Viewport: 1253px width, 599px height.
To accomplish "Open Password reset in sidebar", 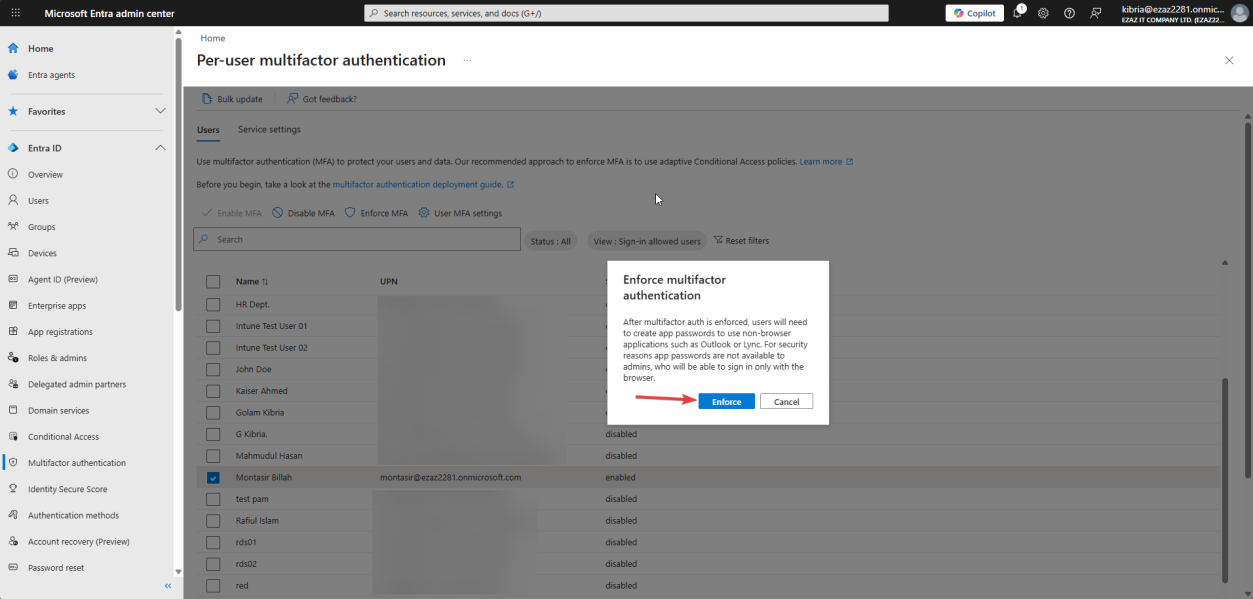I will (56, 568).
